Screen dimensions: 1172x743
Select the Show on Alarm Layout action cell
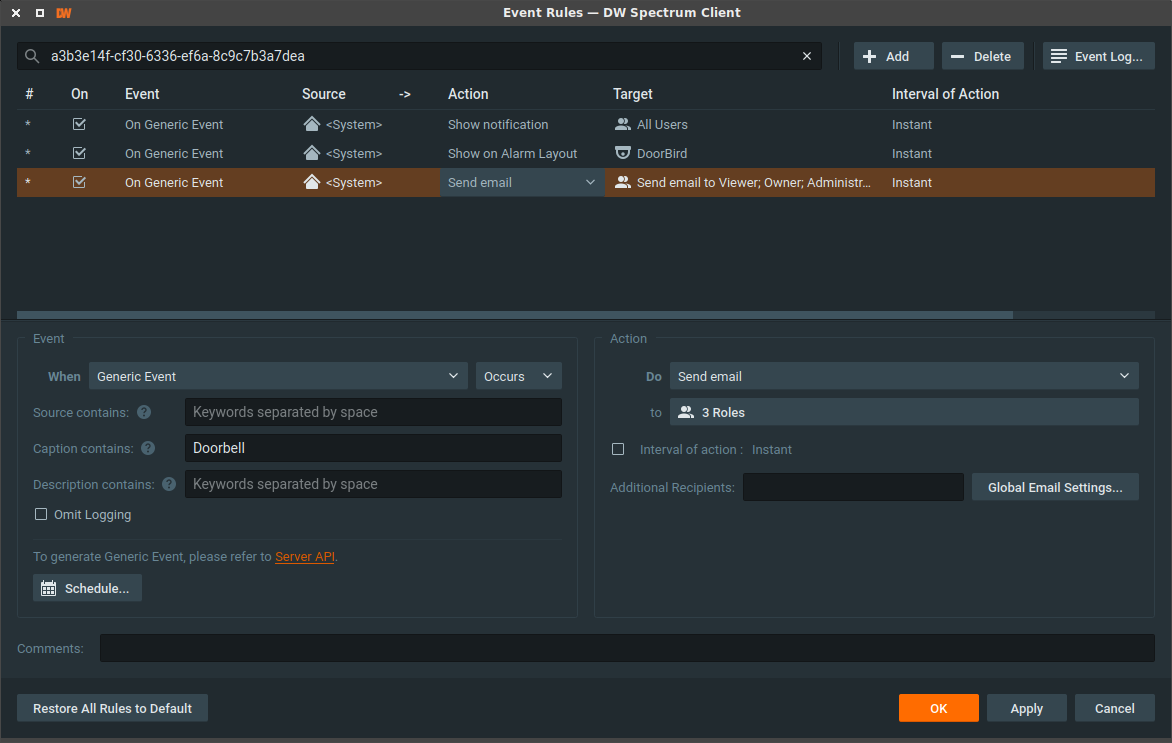coord(513,153)
